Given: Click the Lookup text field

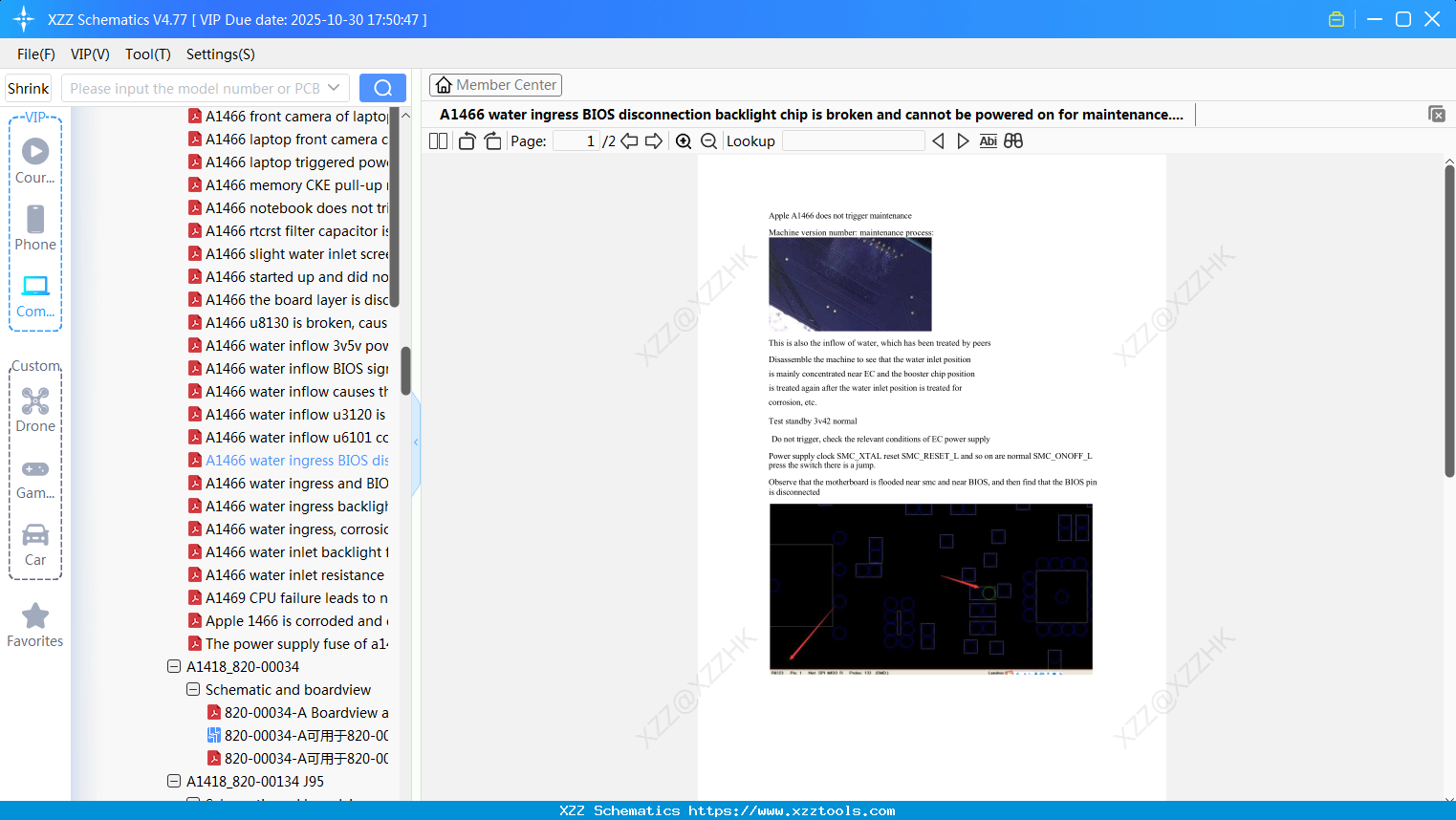Looking at the screenshot, I should point(854,141).
